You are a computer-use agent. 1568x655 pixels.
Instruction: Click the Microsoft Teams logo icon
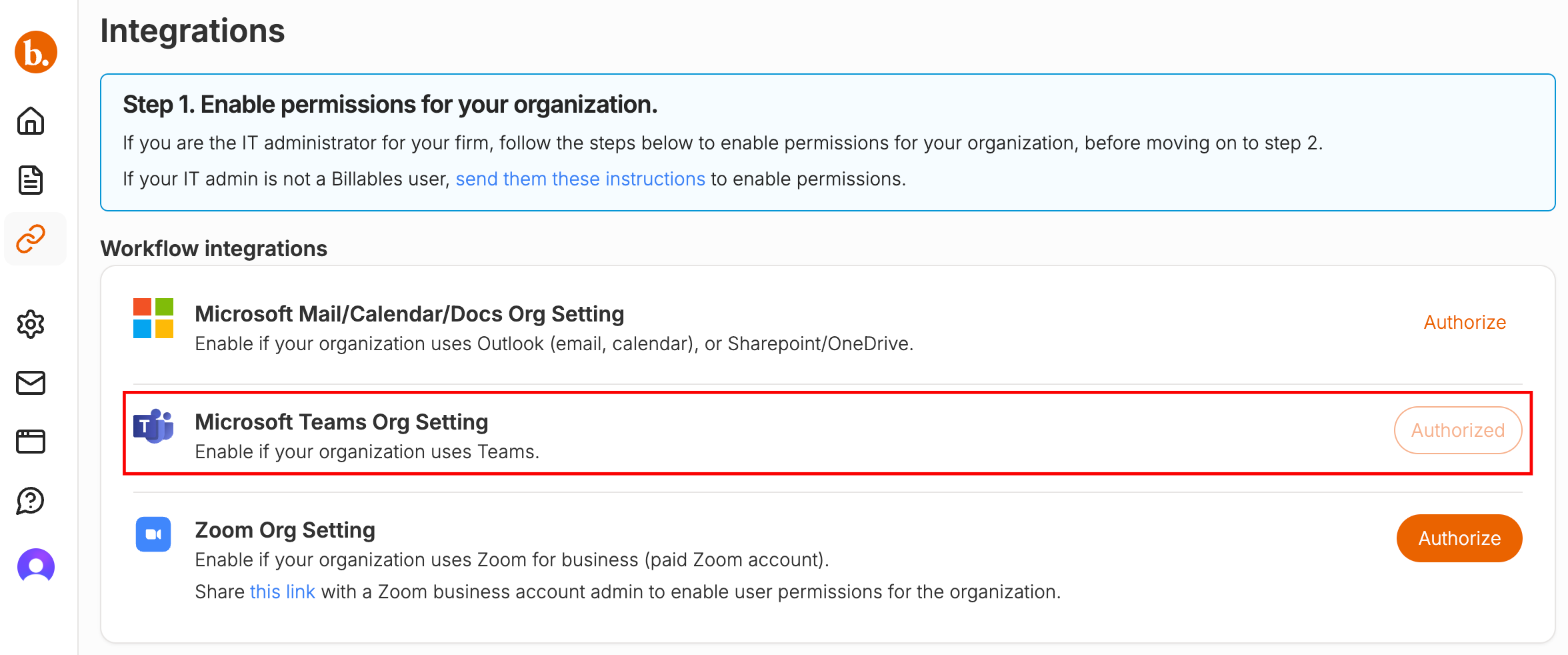(153, 426)
